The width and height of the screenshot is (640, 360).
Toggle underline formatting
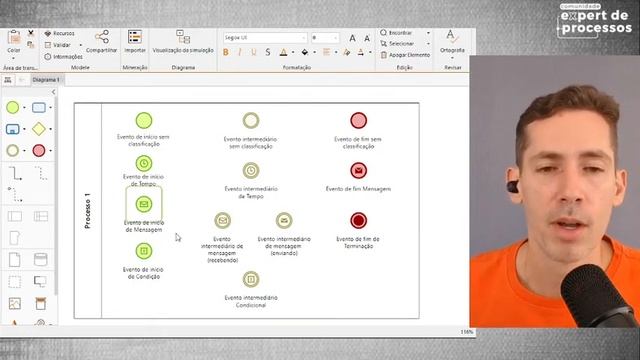pos(253,52)
